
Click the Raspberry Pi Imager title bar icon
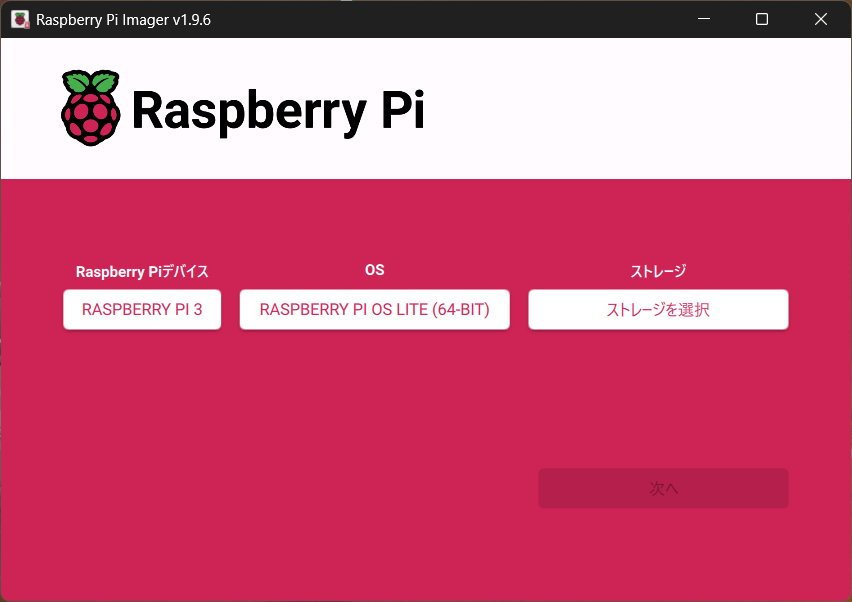19,19
